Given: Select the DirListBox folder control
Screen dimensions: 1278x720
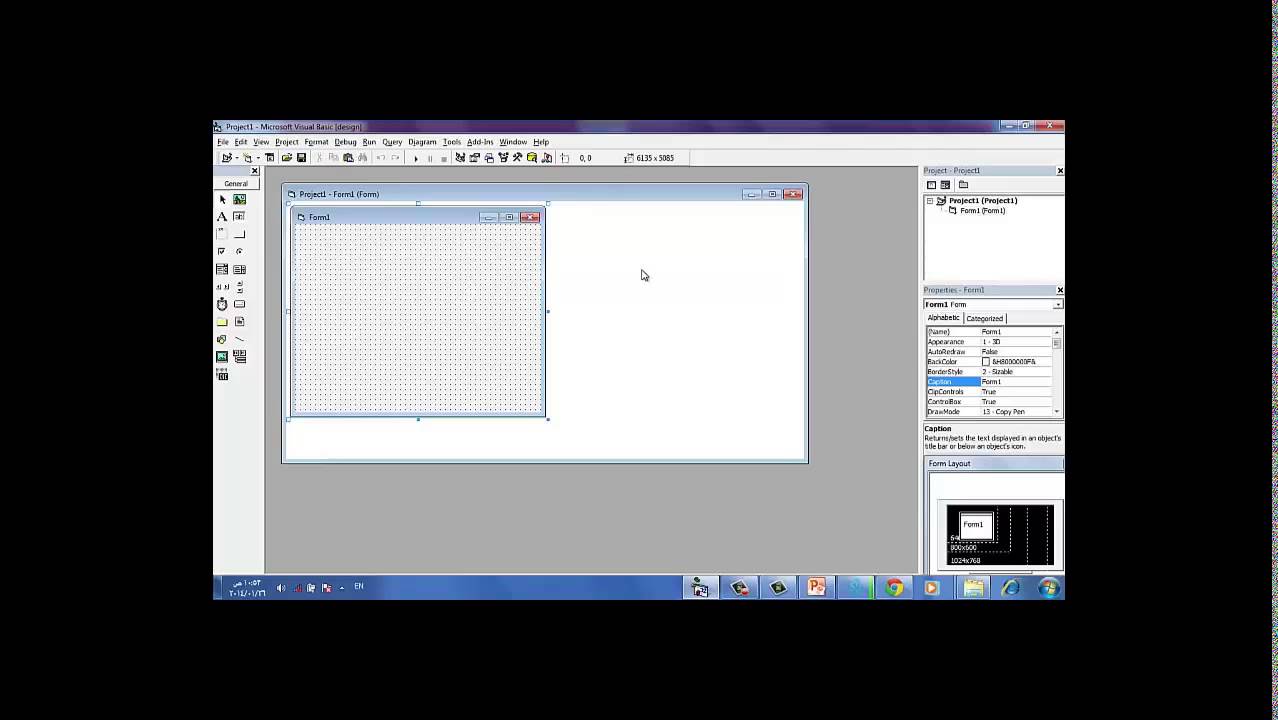Looking at the screenshot, I should 222,322.
